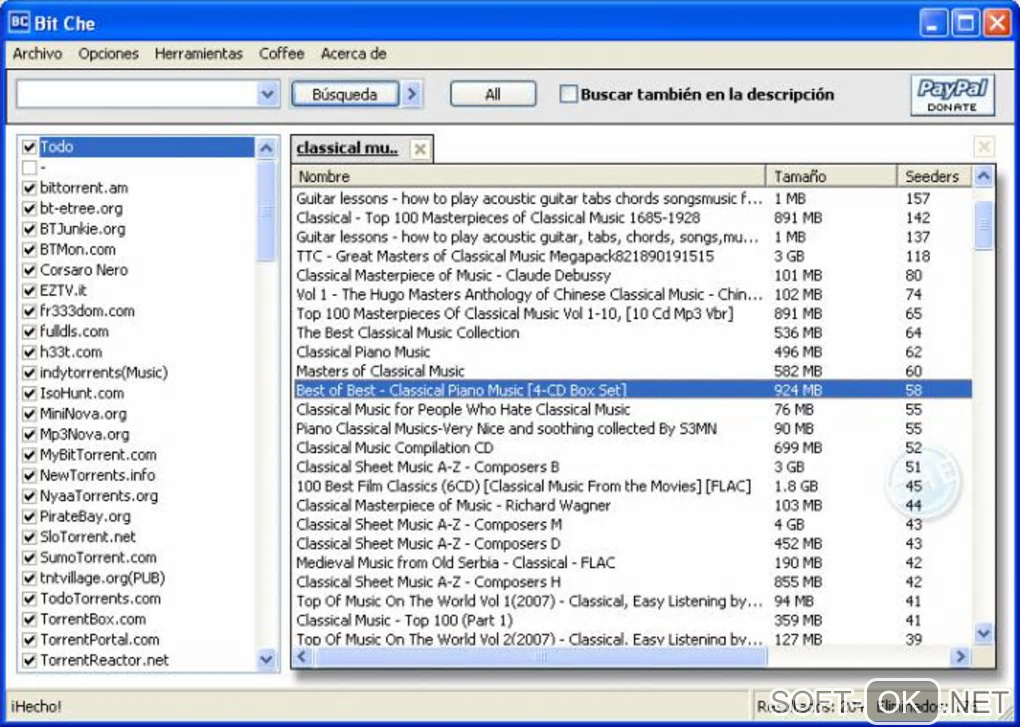Click the PayPal Donate icon
1020x727 pixels.
pyautogui.click(x=952, y=95)
